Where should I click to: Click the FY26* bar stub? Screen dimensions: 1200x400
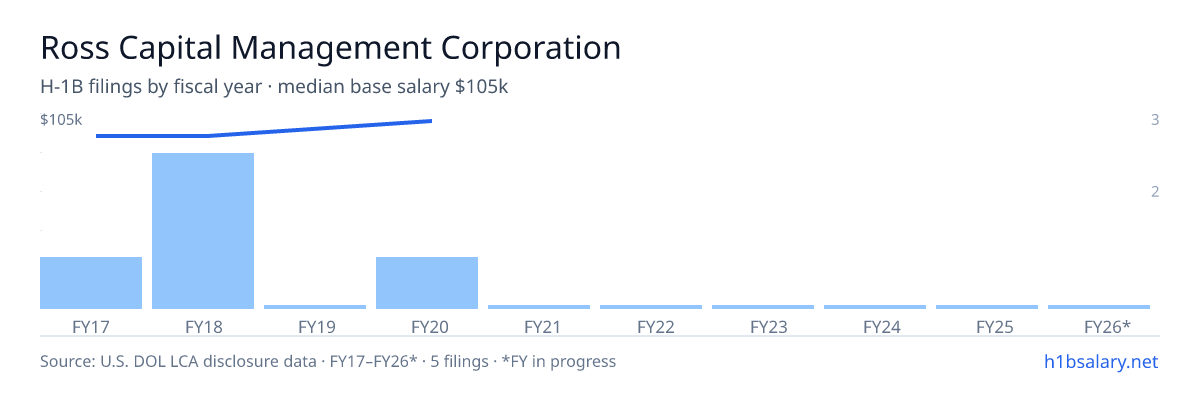(x=1099, y=307)
